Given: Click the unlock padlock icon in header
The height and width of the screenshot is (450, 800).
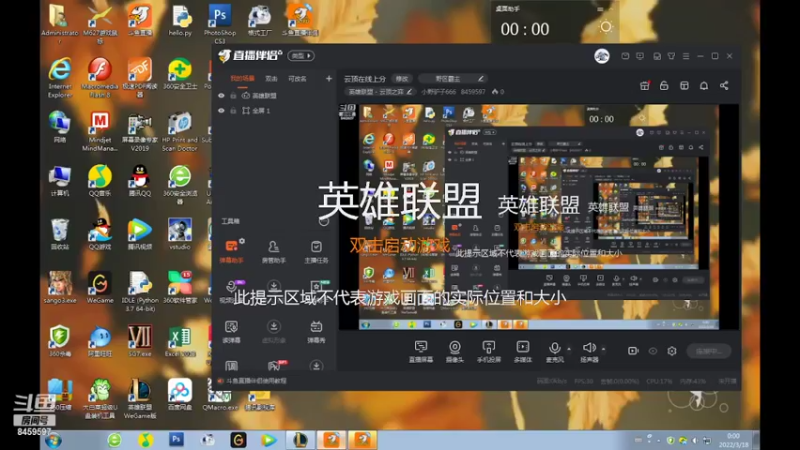Looking at the screenshot, I should (x=664, y=86).
